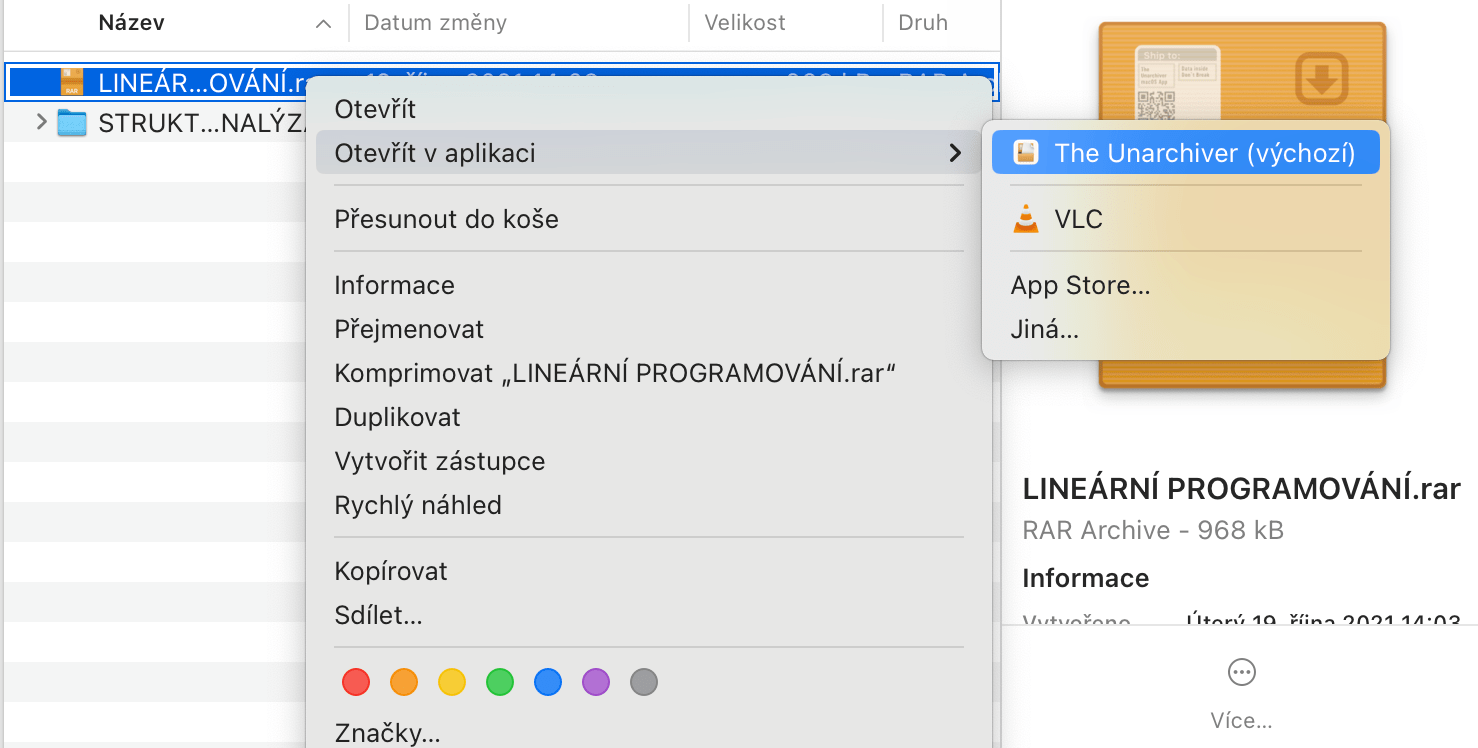The width and height of the screenshot is (1478, 748).
Task: Apply the orange color tag
Action: (404, 683)
